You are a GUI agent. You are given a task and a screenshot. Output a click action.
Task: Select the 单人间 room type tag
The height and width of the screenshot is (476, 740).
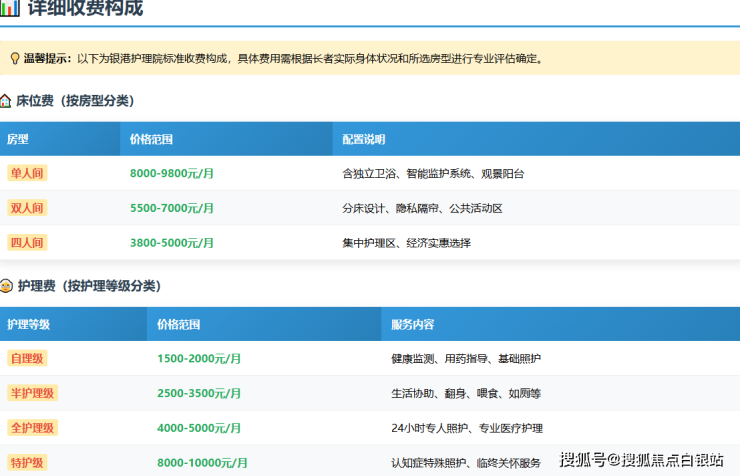(x=27, y=173)
